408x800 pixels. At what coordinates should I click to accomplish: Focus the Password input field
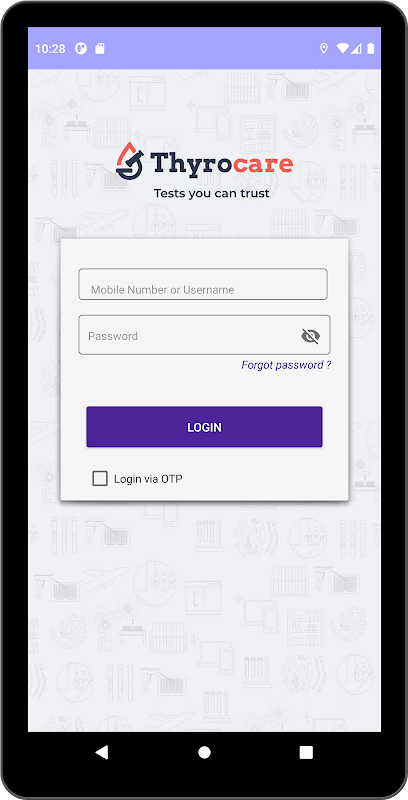(204, 335)
